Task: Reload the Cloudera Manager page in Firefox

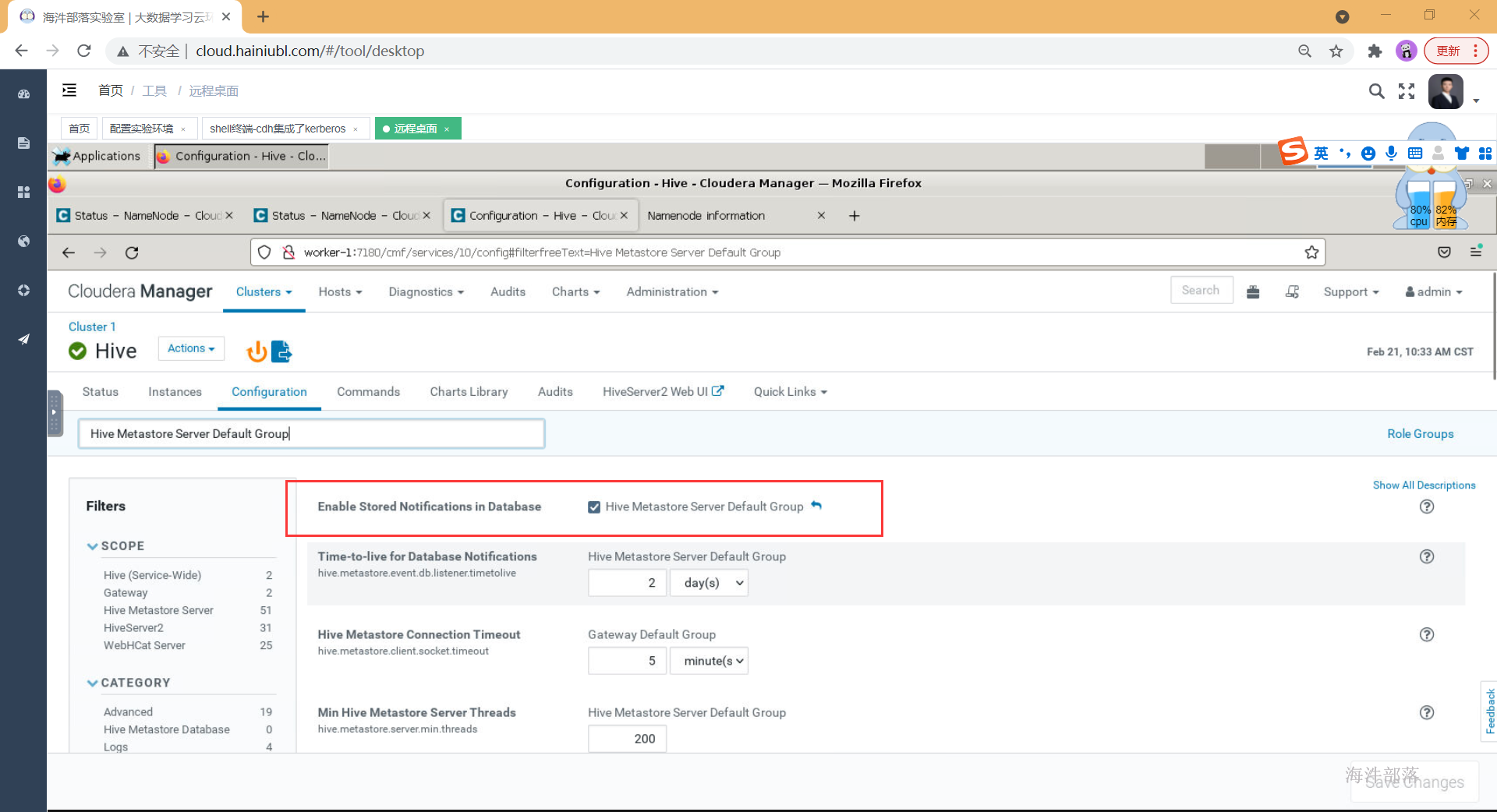Action: tap(132, 252)
